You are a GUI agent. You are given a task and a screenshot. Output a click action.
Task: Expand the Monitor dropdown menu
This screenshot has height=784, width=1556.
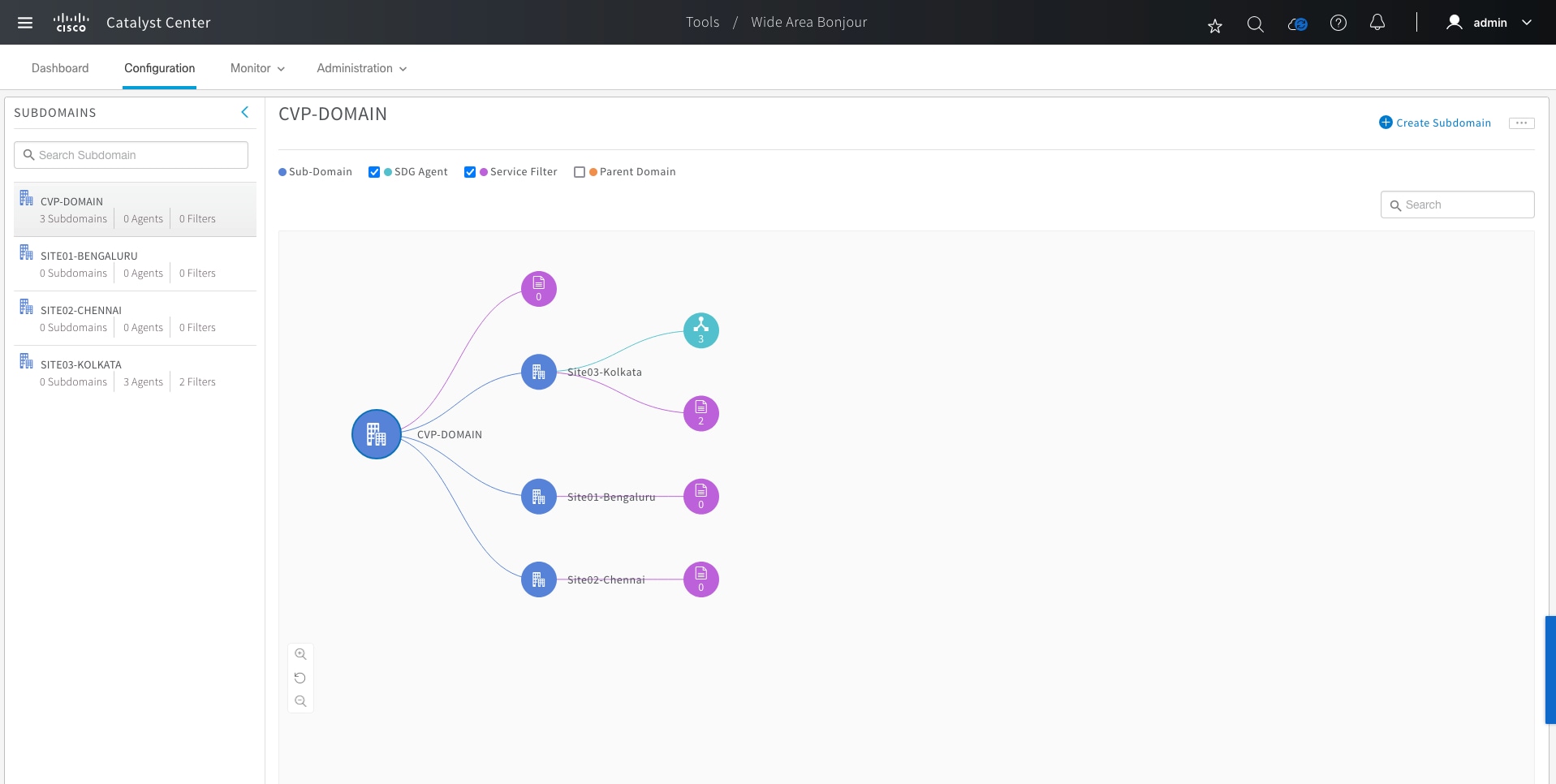pos(257,68)
